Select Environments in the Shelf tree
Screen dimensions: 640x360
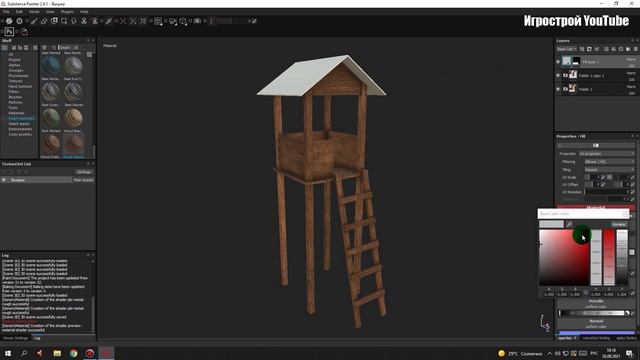point(20,129)
